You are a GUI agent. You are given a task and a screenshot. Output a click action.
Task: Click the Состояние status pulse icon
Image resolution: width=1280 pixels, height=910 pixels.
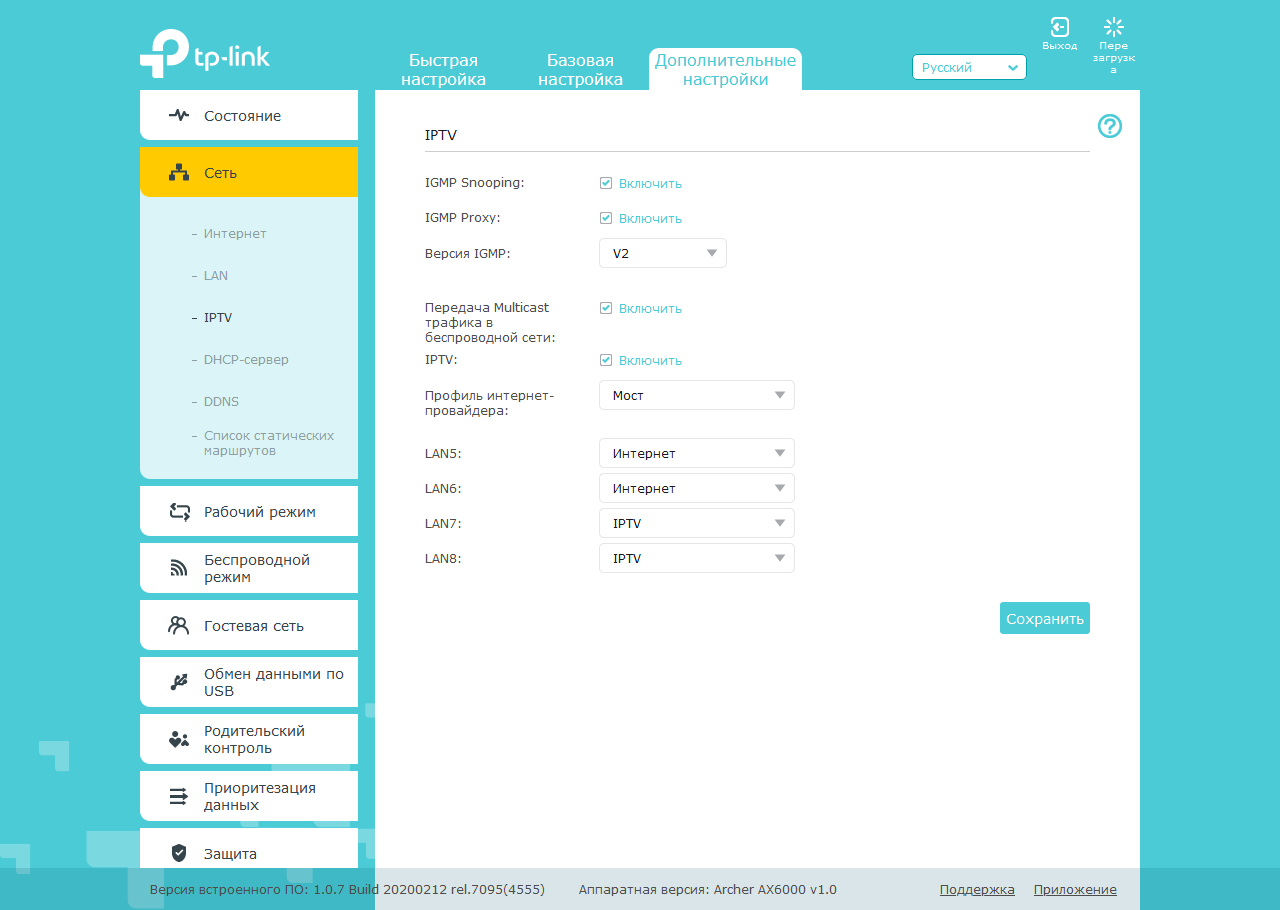[x=179, y=115]
